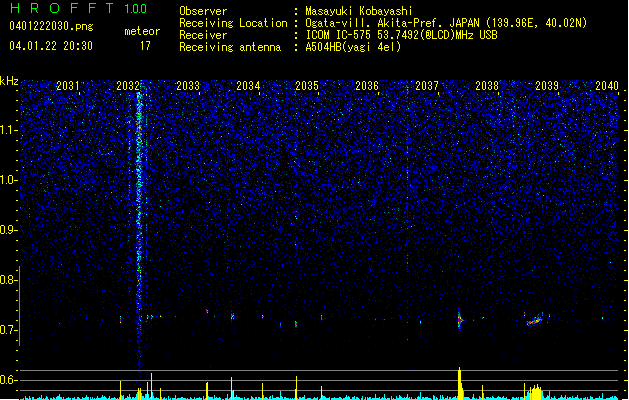
Task: Click the 2031 time axis marker
Action: (x=67, y=86)
